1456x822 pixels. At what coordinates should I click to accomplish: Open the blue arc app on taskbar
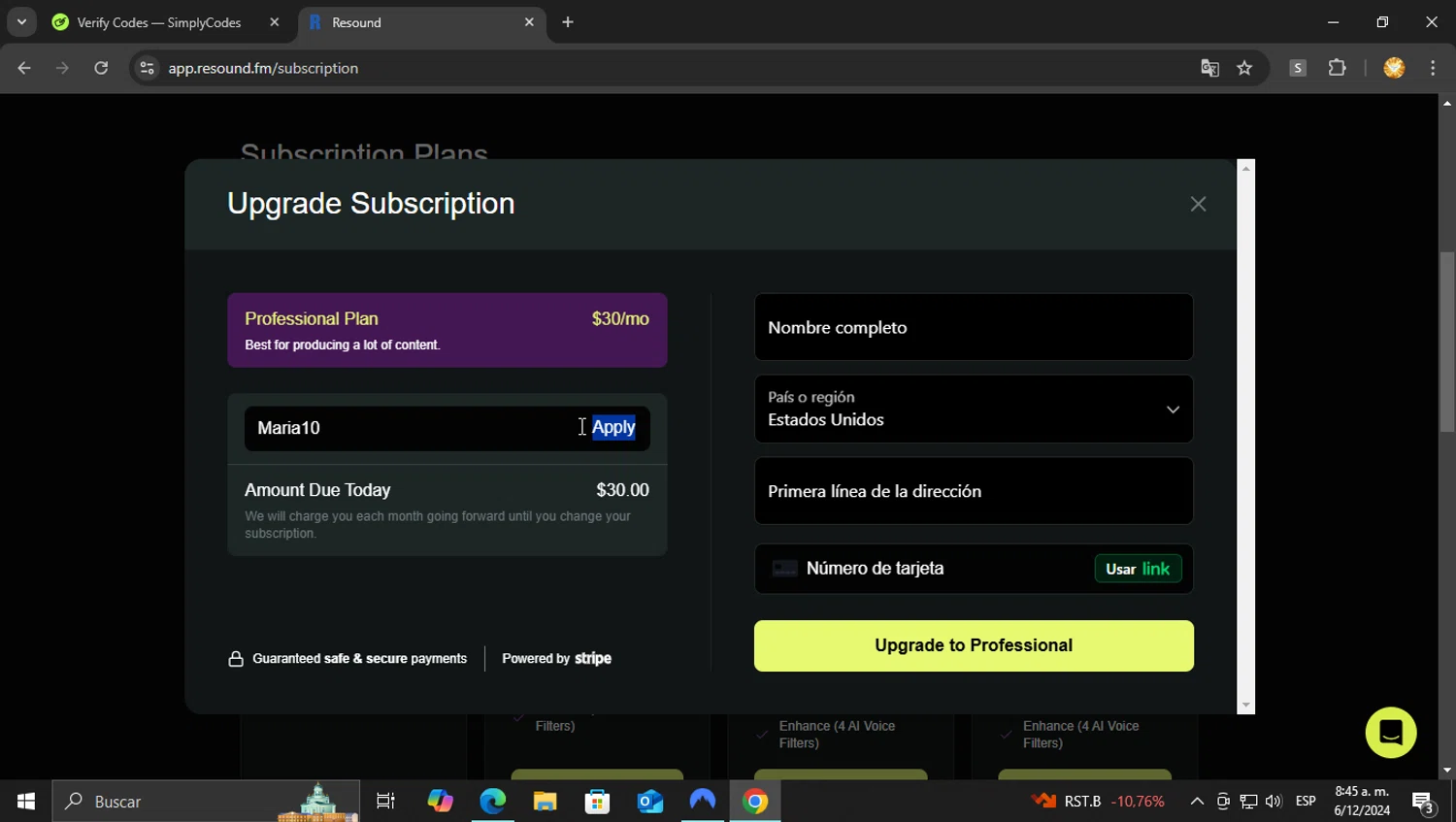(x=702, y=802)
